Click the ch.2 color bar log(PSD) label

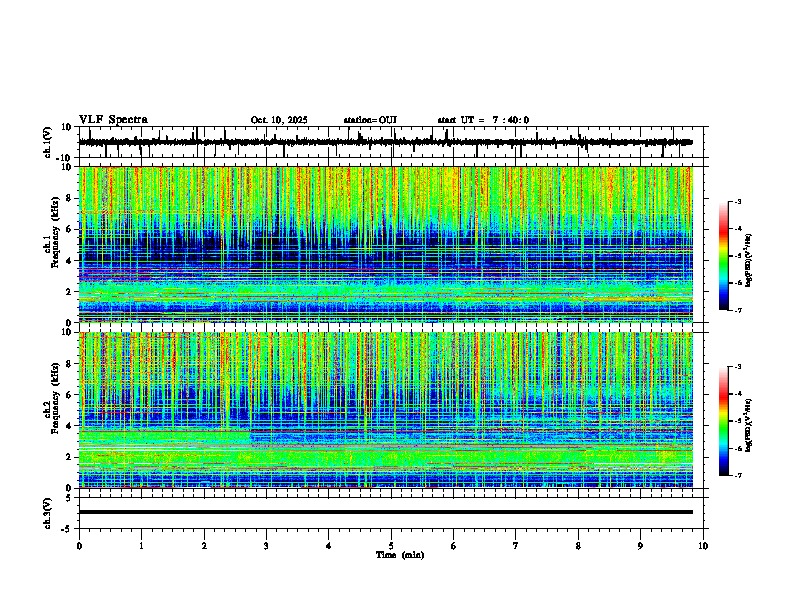(749, 425)
